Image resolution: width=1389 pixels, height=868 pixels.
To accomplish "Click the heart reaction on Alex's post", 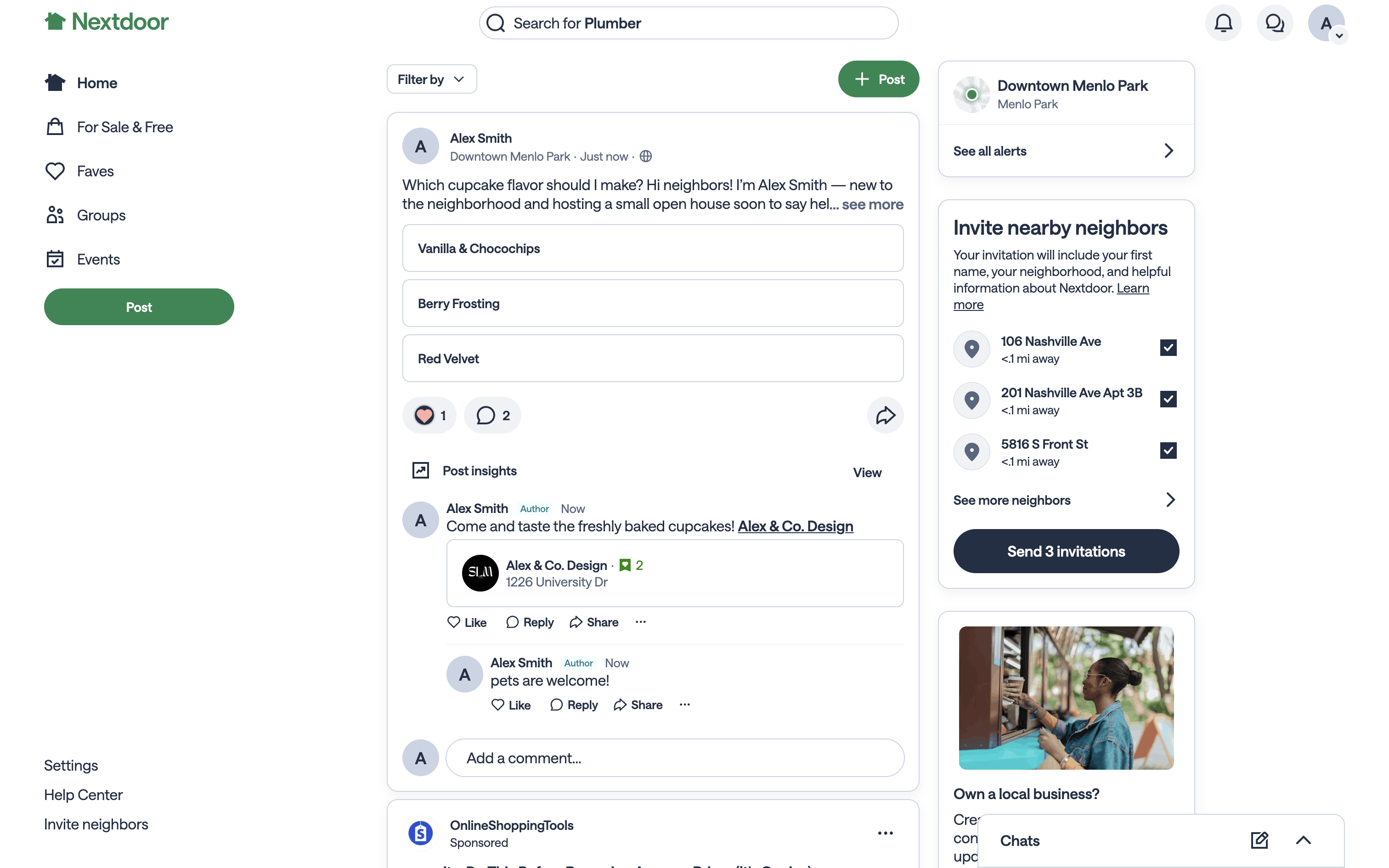I will [425, 415].
